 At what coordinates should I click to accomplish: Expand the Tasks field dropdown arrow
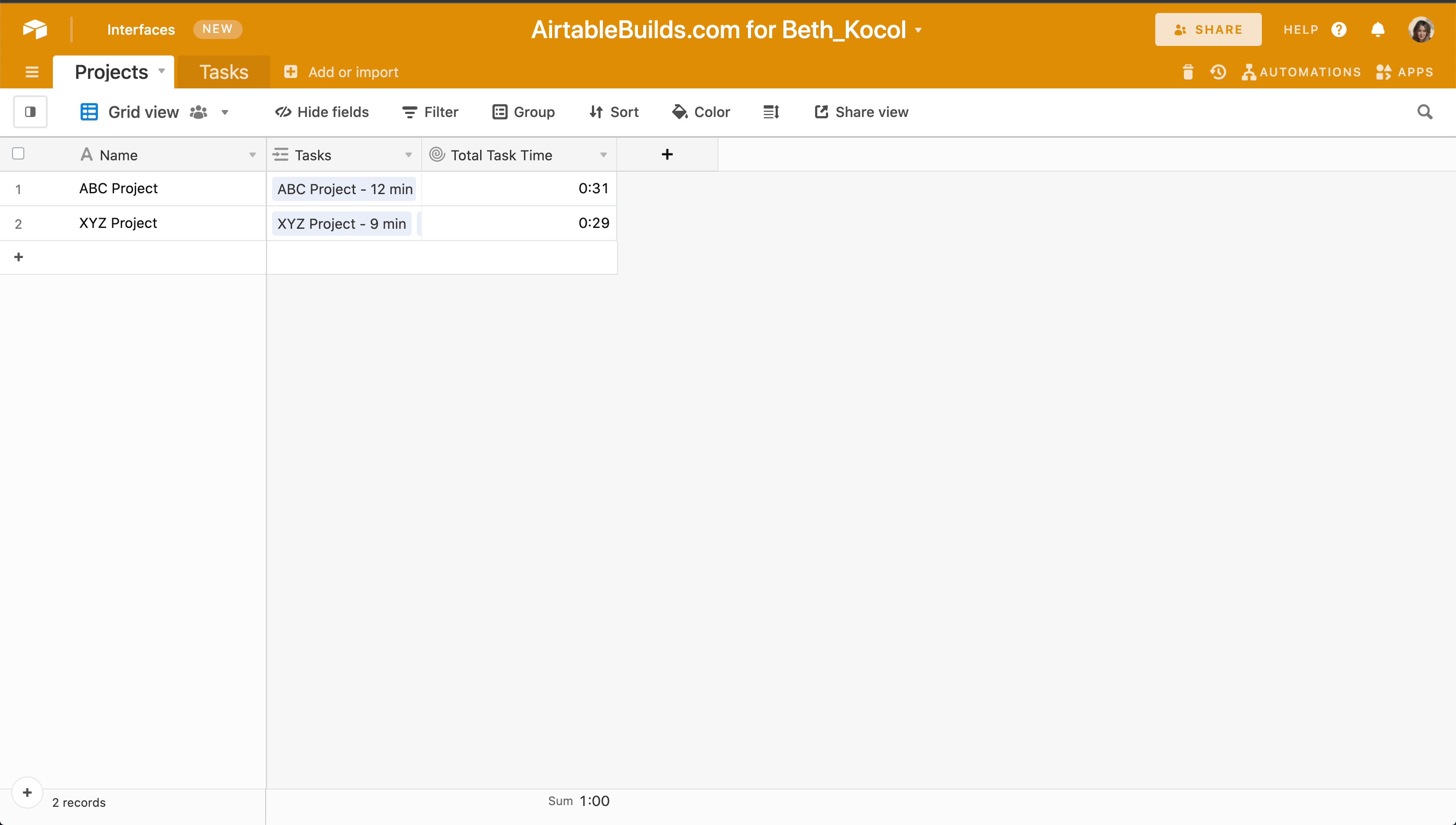click(409, 155)
